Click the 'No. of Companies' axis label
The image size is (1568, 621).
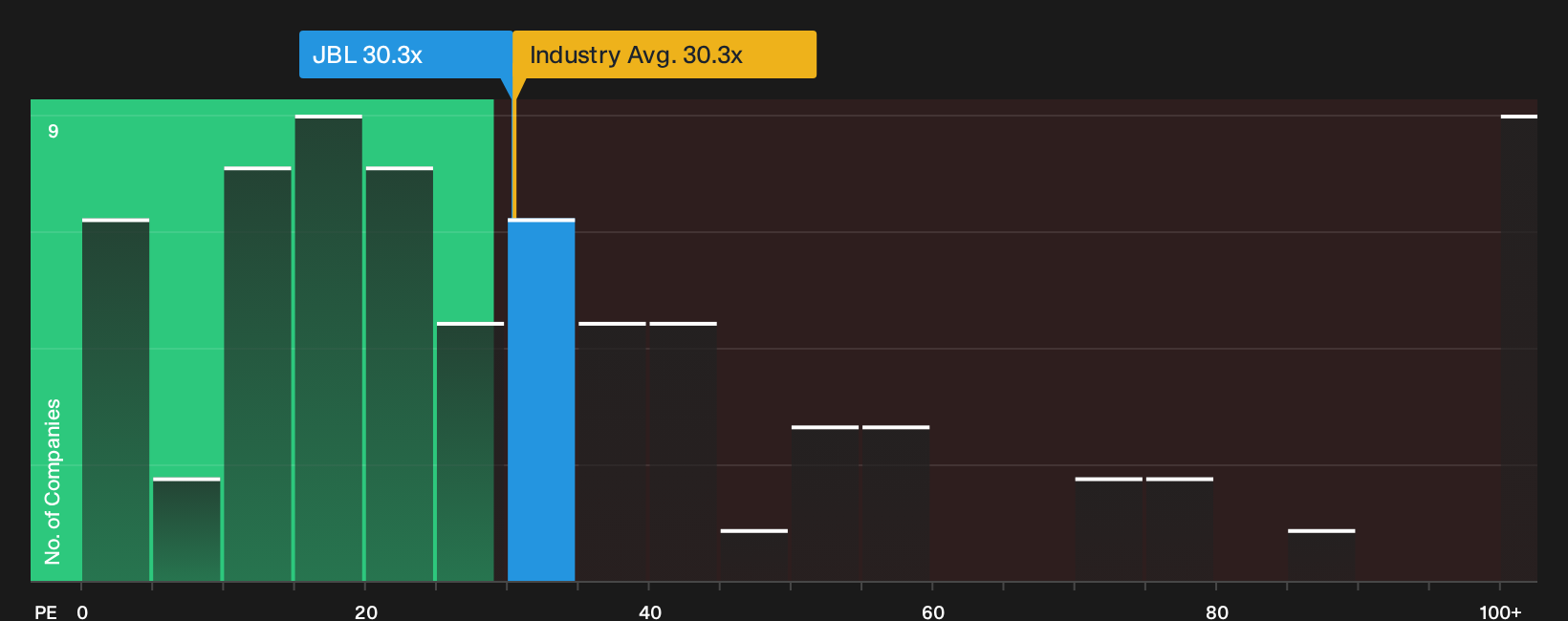pyautogui.click(x=53, y=482)
